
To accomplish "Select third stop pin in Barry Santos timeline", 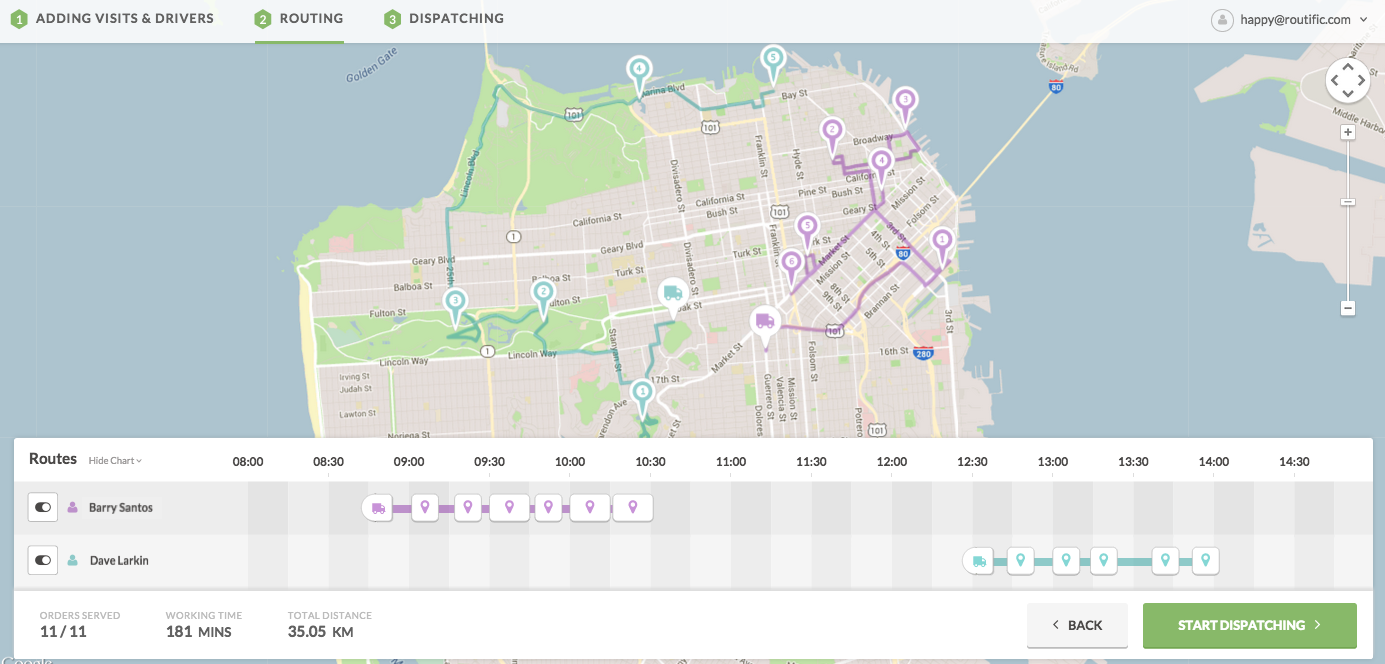I will point(509,508).
